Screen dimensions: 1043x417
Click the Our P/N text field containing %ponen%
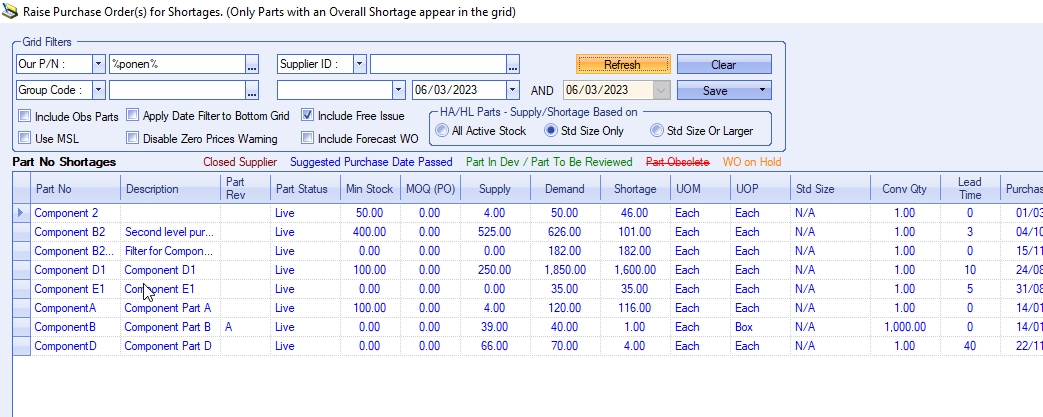click(176, 64)
